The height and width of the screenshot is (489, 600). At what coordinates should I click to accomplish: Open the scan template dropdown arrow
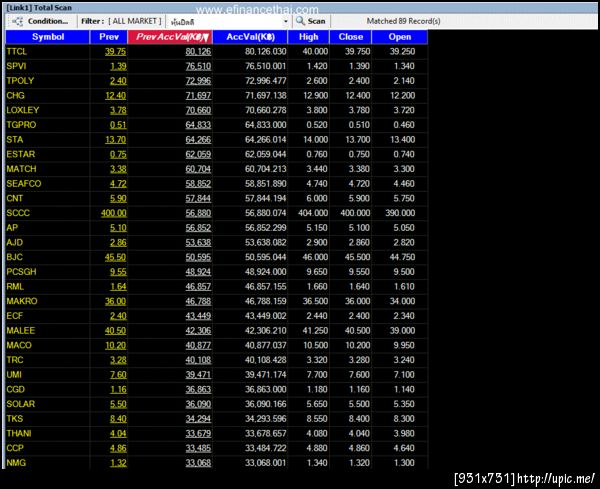(x=285, y=22)
